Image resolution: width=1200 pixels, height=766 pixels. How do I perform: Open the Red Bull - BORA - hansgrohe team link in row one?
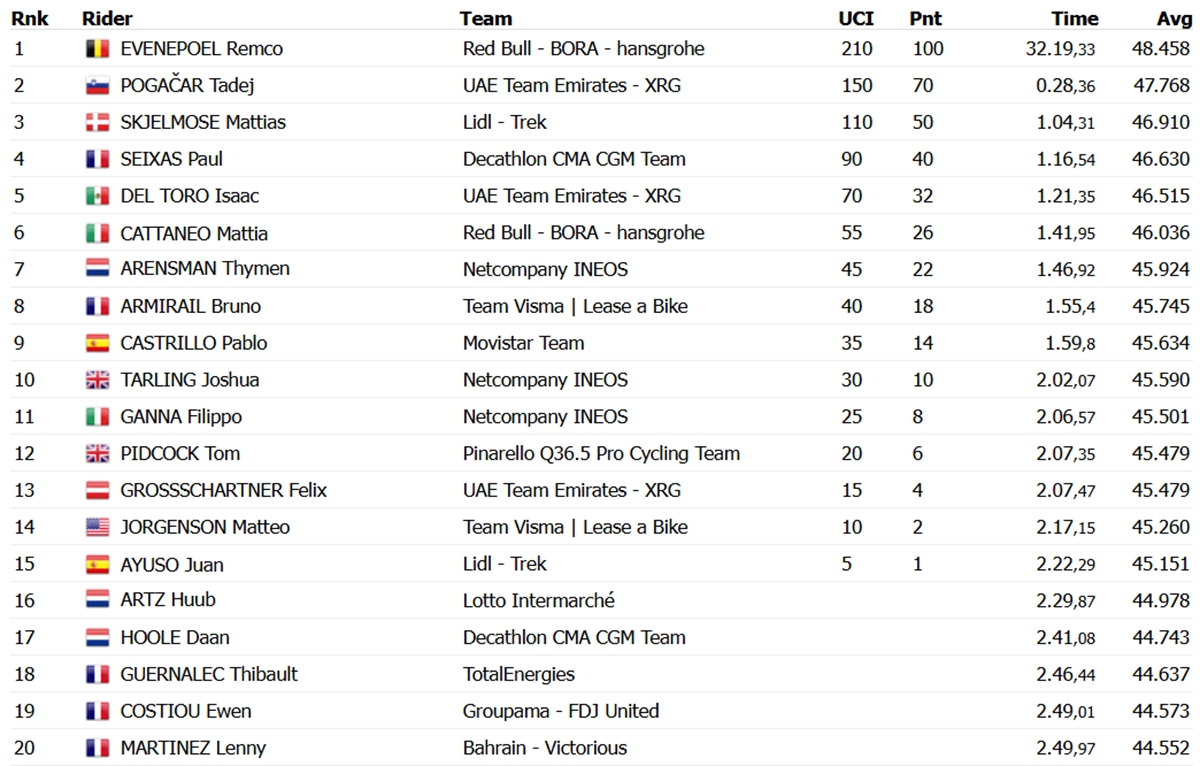pyautogui.click(x=584, y=49)
